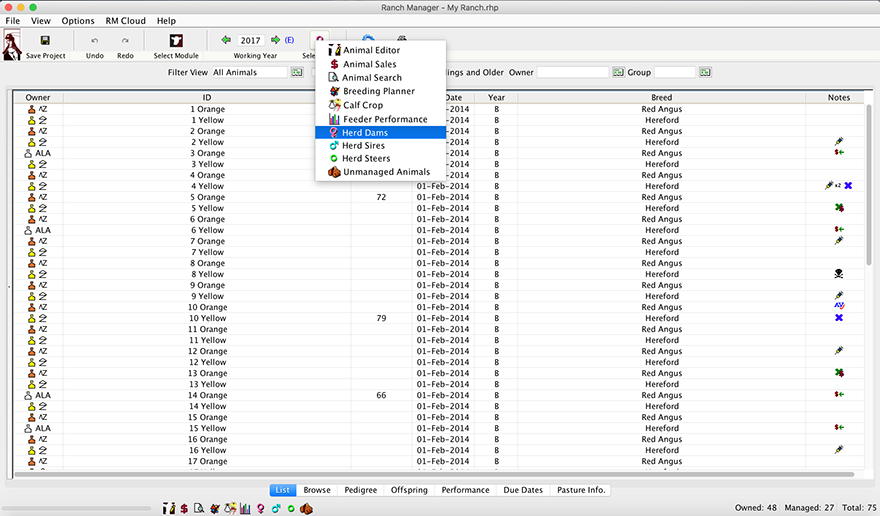880x516 pixels.
Task: Open the Group filter picker icon
Action: click(x=705, y=73)
